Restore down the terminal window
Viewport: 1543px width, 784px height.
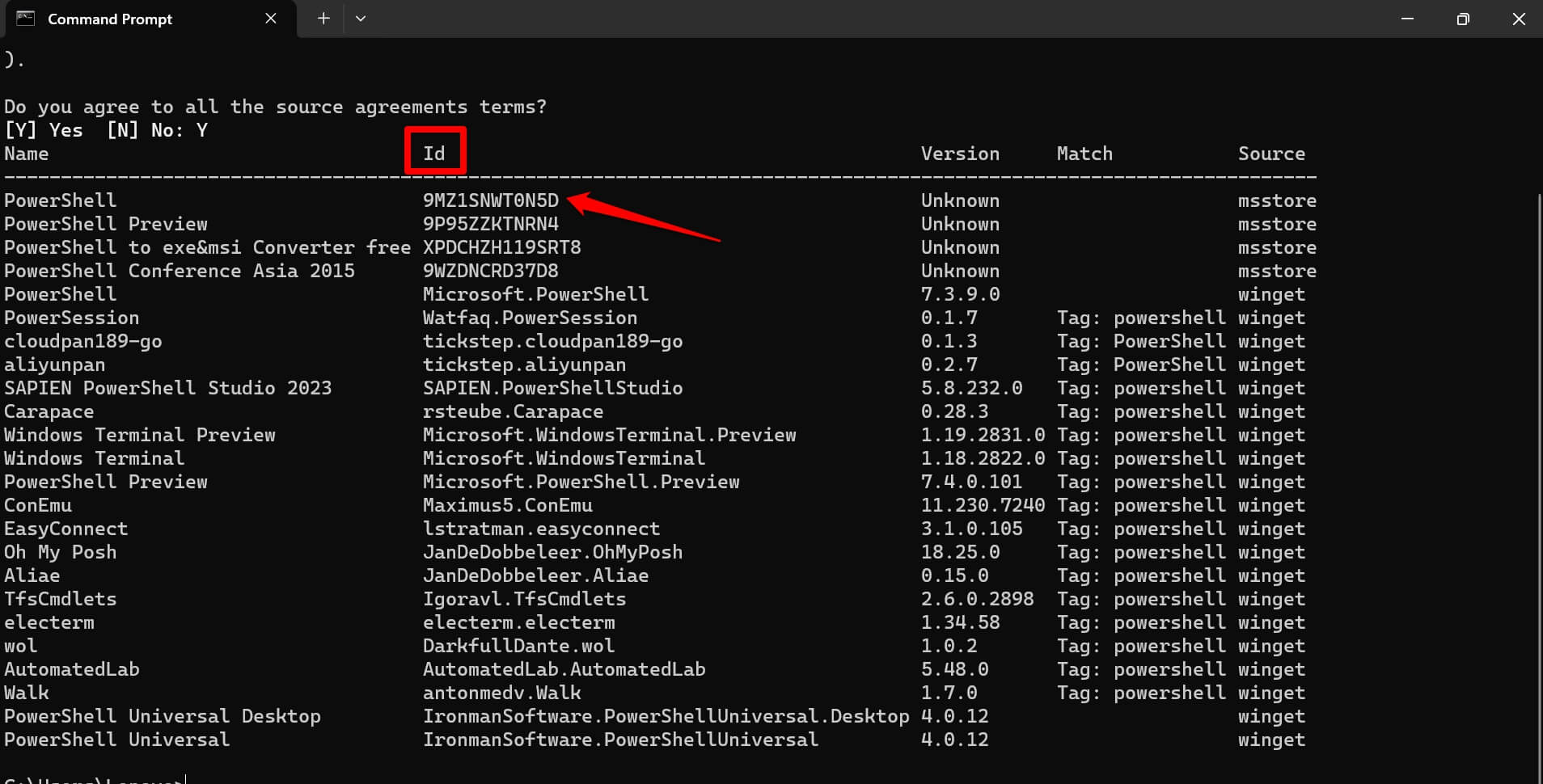point(1463,19)
